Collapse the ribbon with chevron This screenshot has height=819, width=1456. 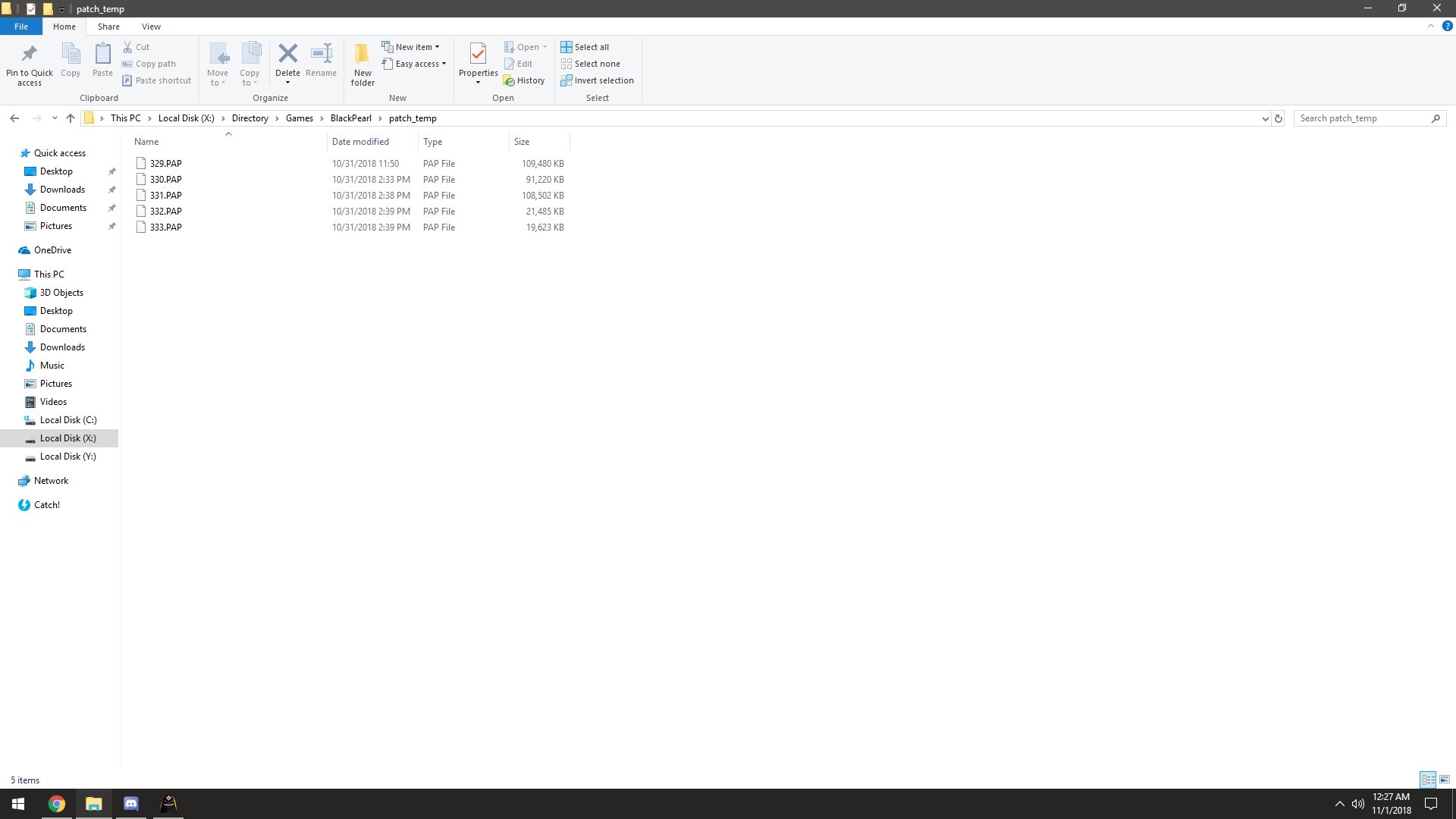(1431, 26)
